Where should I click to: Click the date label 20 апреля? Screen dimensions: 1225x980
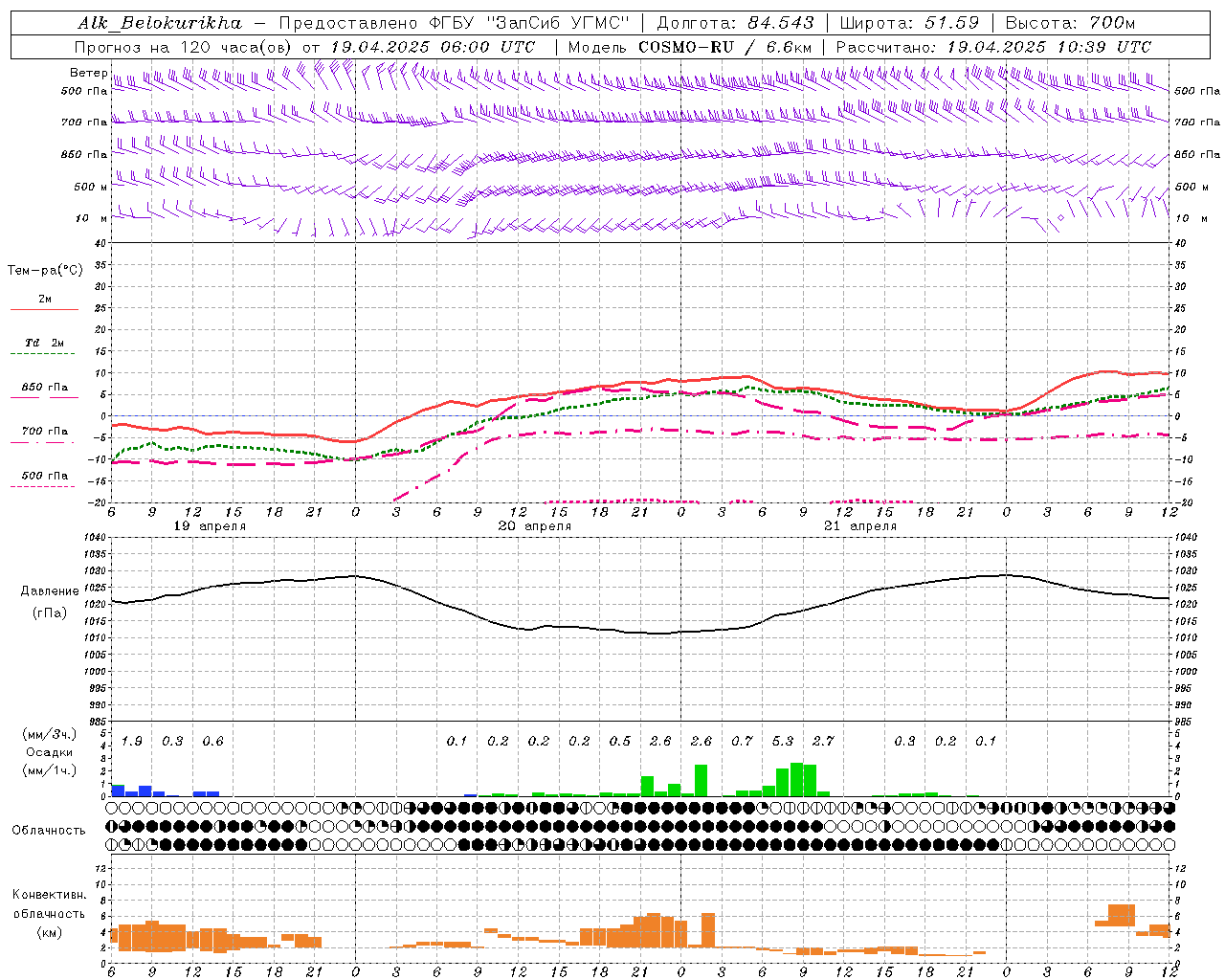pyautogui.click(x=535, y=526)
